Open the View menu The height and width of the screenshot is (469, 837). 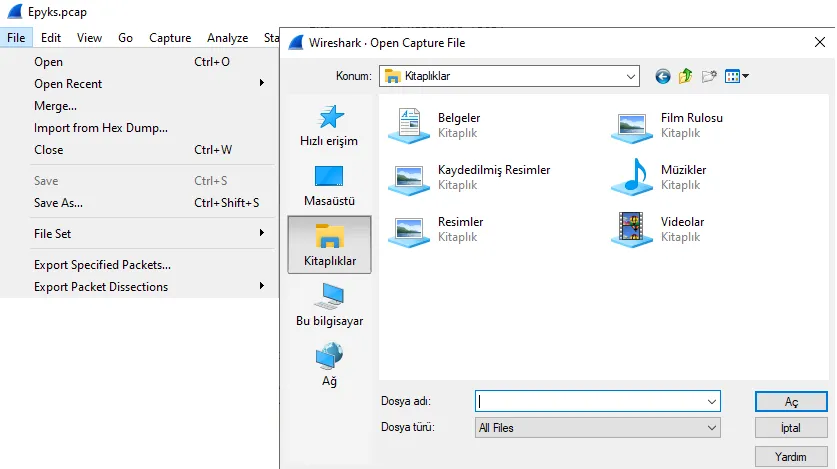coord(89,38)
